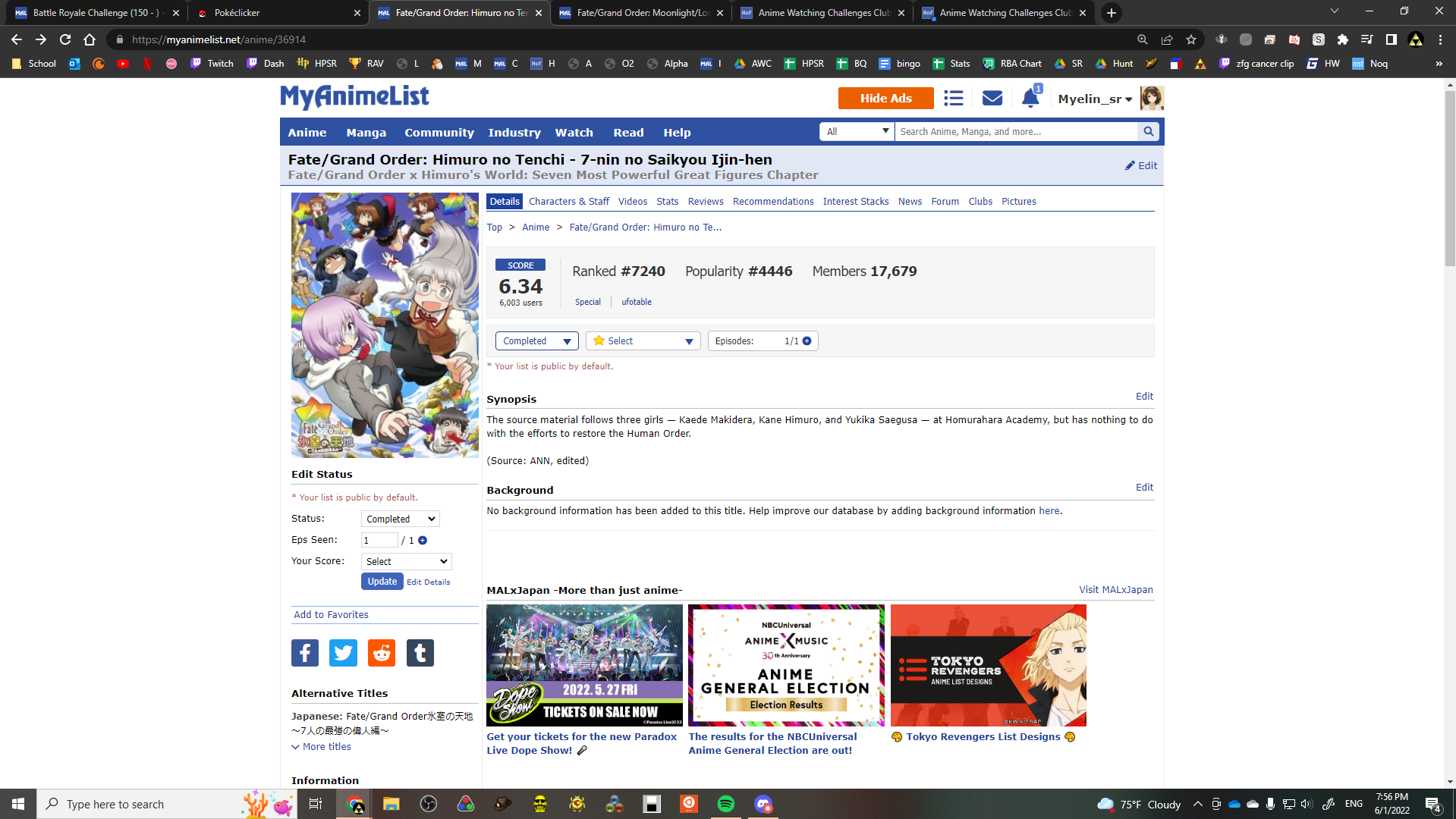Open the Interest Stacks tab
The image size is (1456, 819).
(x=856, y=202)
